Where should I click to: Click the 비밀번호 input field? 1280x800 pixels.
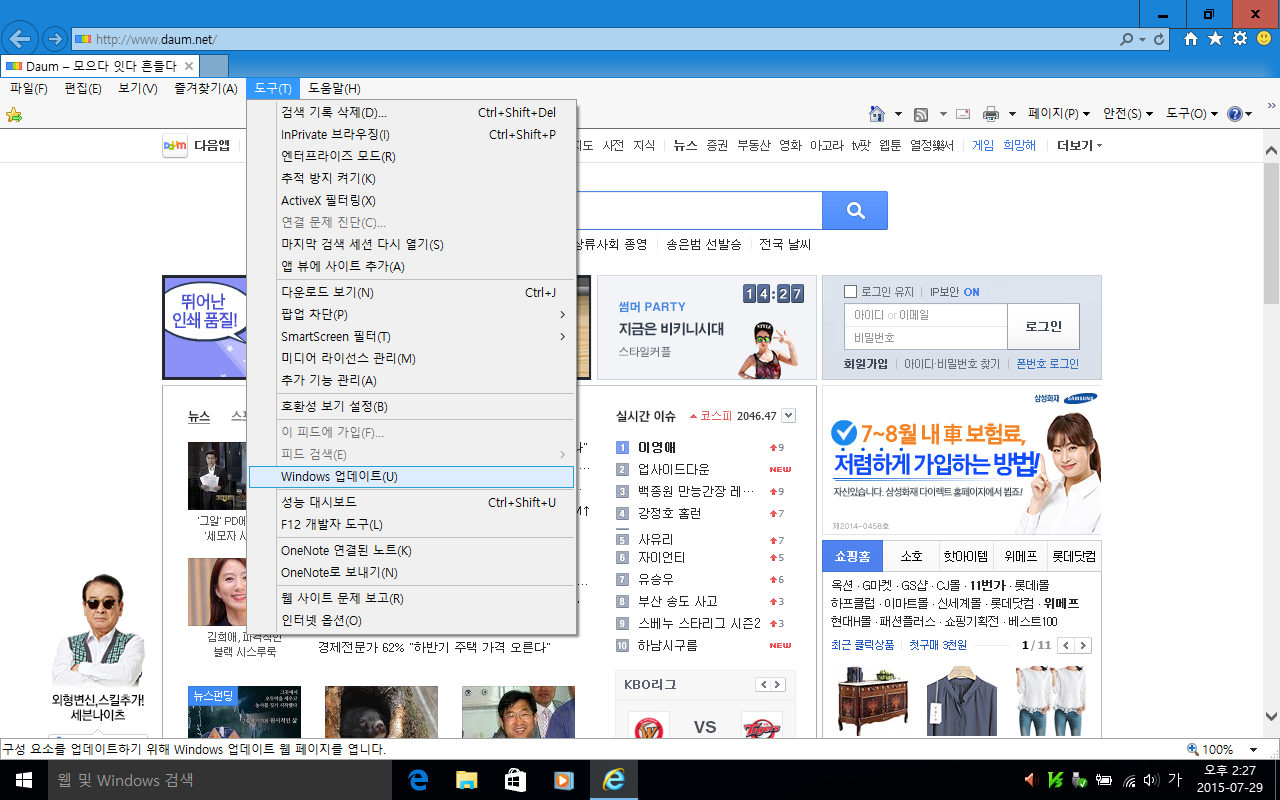click(926, 339)
